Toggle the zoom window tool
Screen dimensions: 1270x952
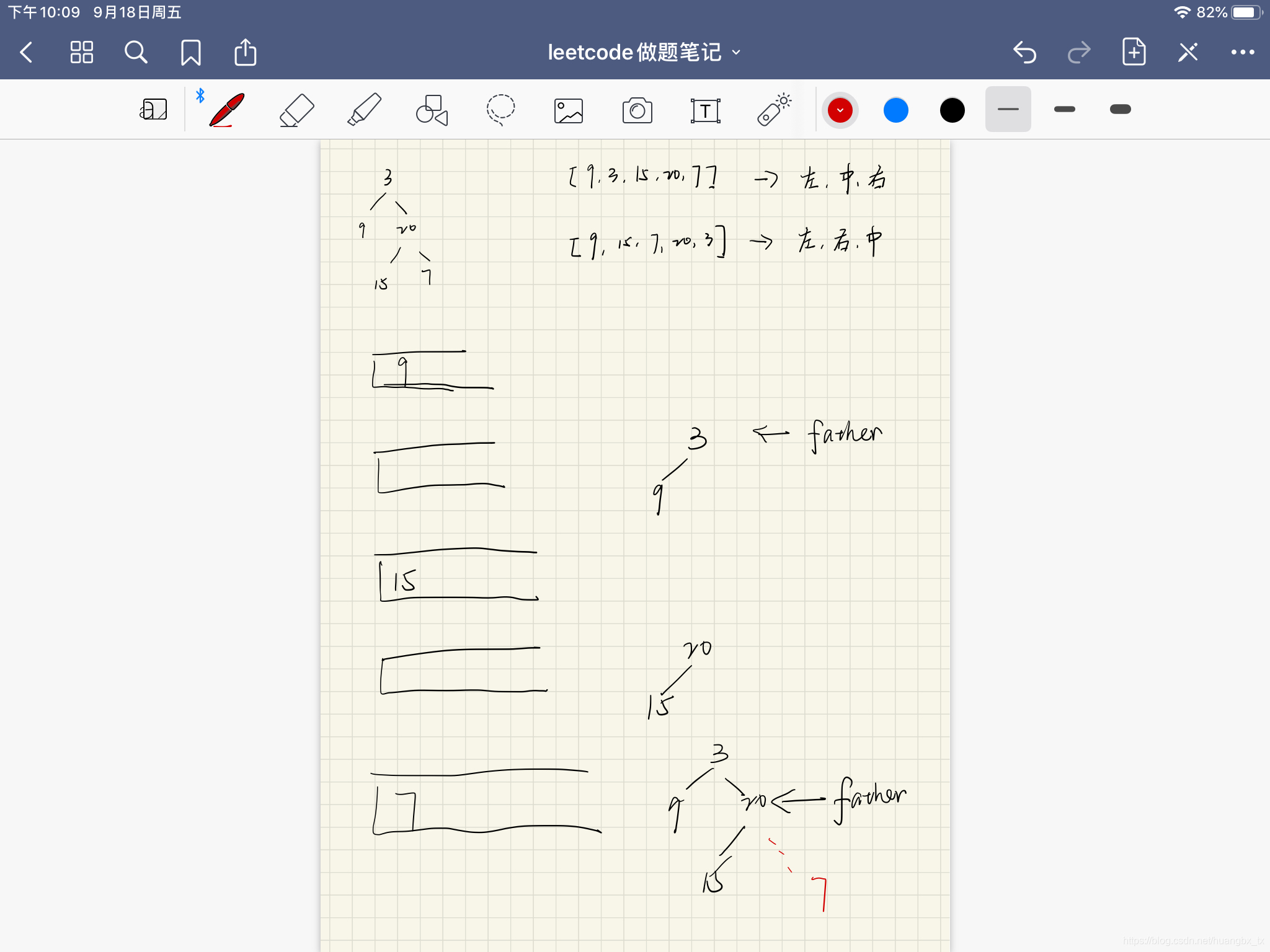[x=153, y=110]
